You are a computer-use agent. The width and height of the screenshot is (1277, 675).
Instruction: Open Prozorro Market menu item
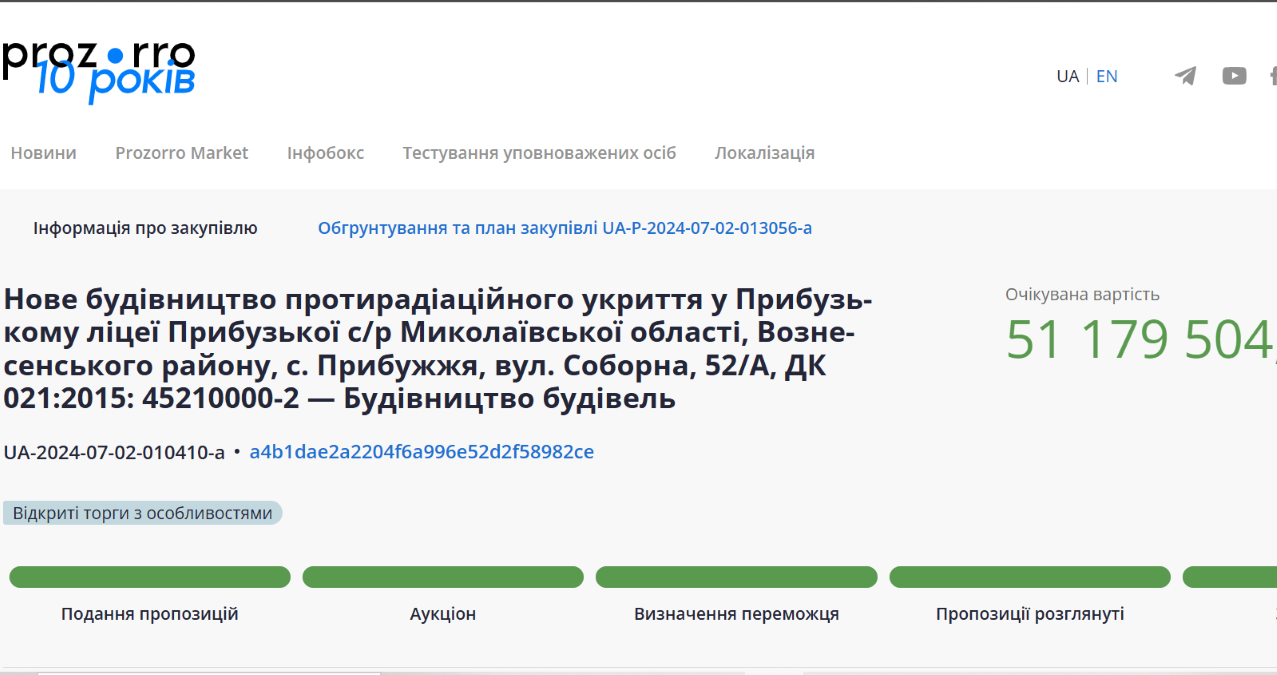tap(181, 153)
